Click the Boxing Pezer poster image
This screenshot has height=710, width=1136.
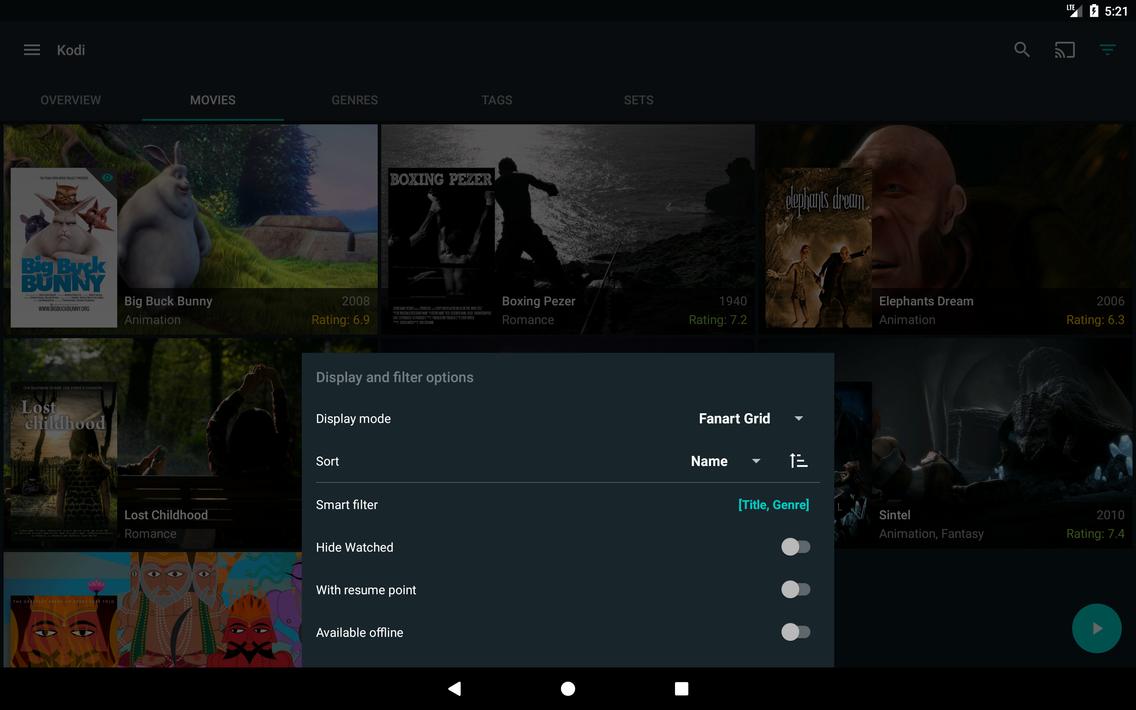[x=441, y=248]
